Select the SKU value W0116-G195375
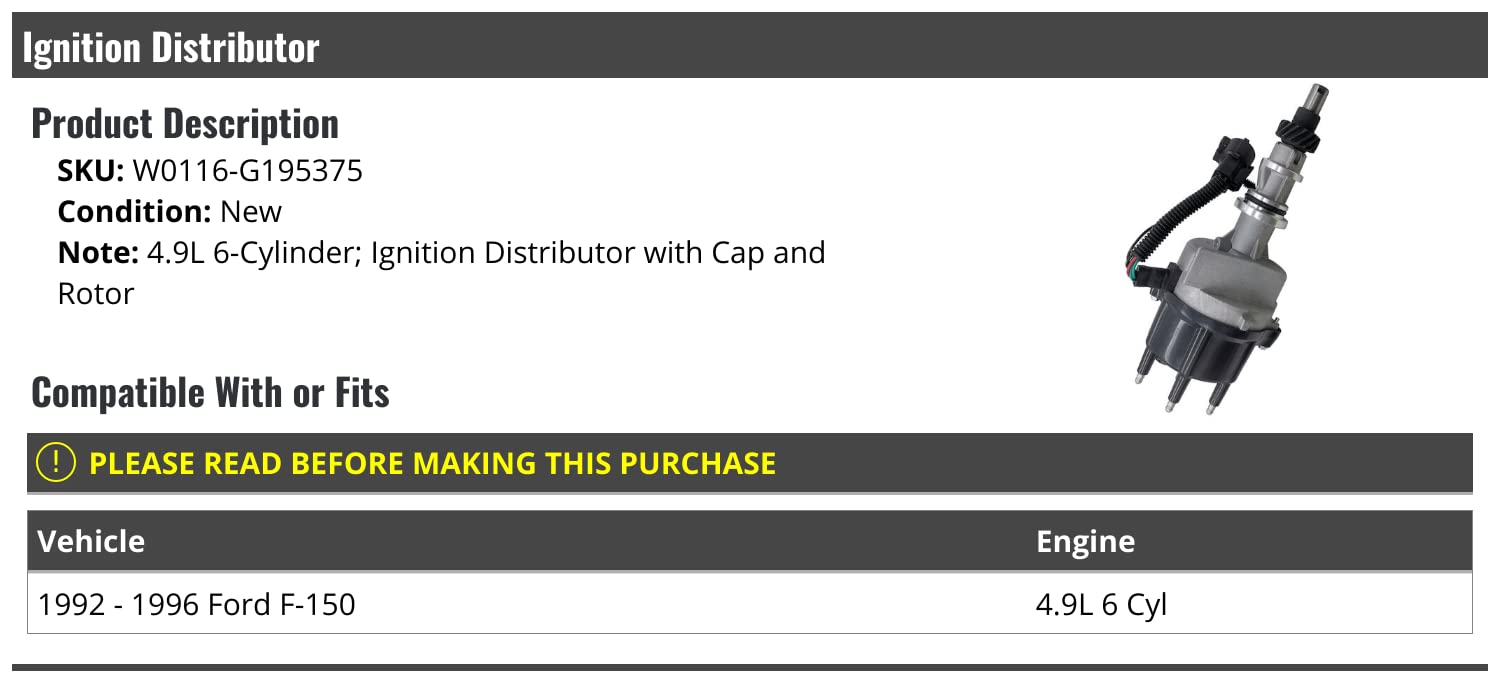This screenshot has height=683, width=1500. point(247,171)
